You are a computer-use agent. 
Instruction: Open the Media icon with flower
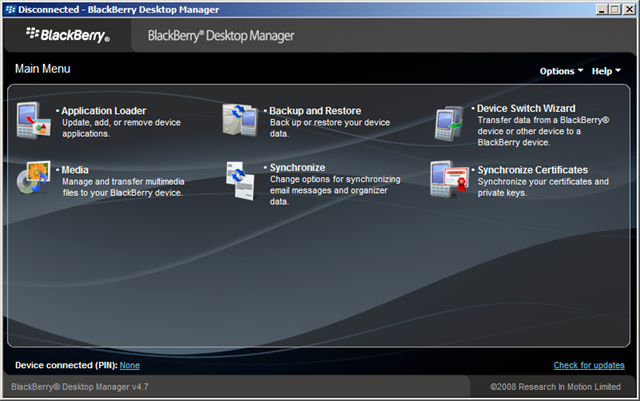33,177
